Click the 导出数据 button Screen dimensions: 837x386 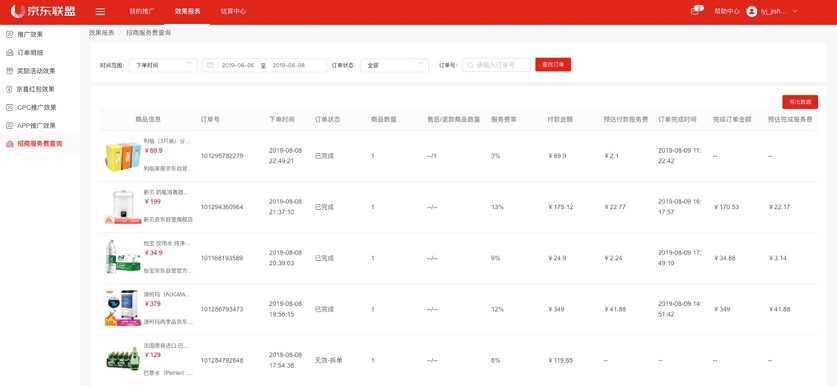800,101
